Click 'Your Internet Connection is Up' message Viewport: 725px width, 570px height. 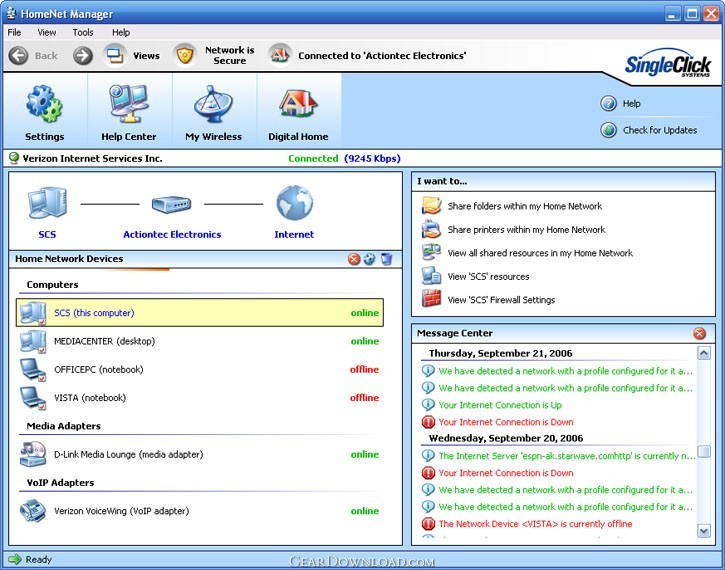point(500,405)
